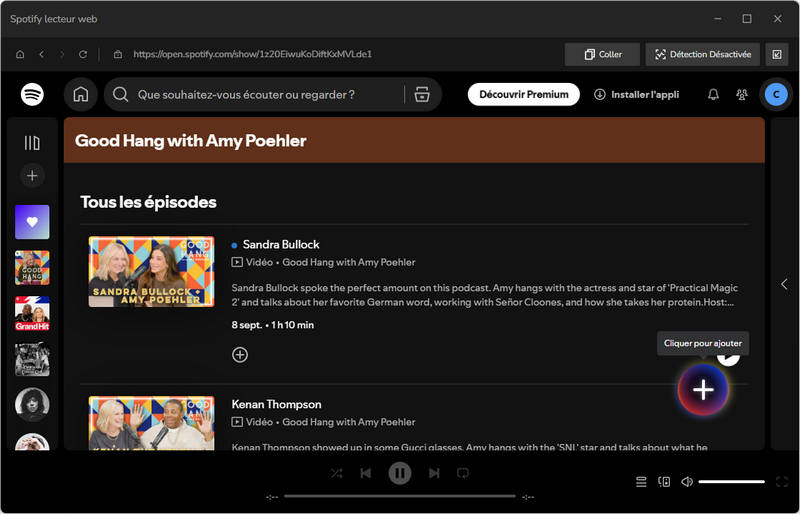Click the playback progress bar
This screenshot has height=514, width=800.
coord(399,496)
